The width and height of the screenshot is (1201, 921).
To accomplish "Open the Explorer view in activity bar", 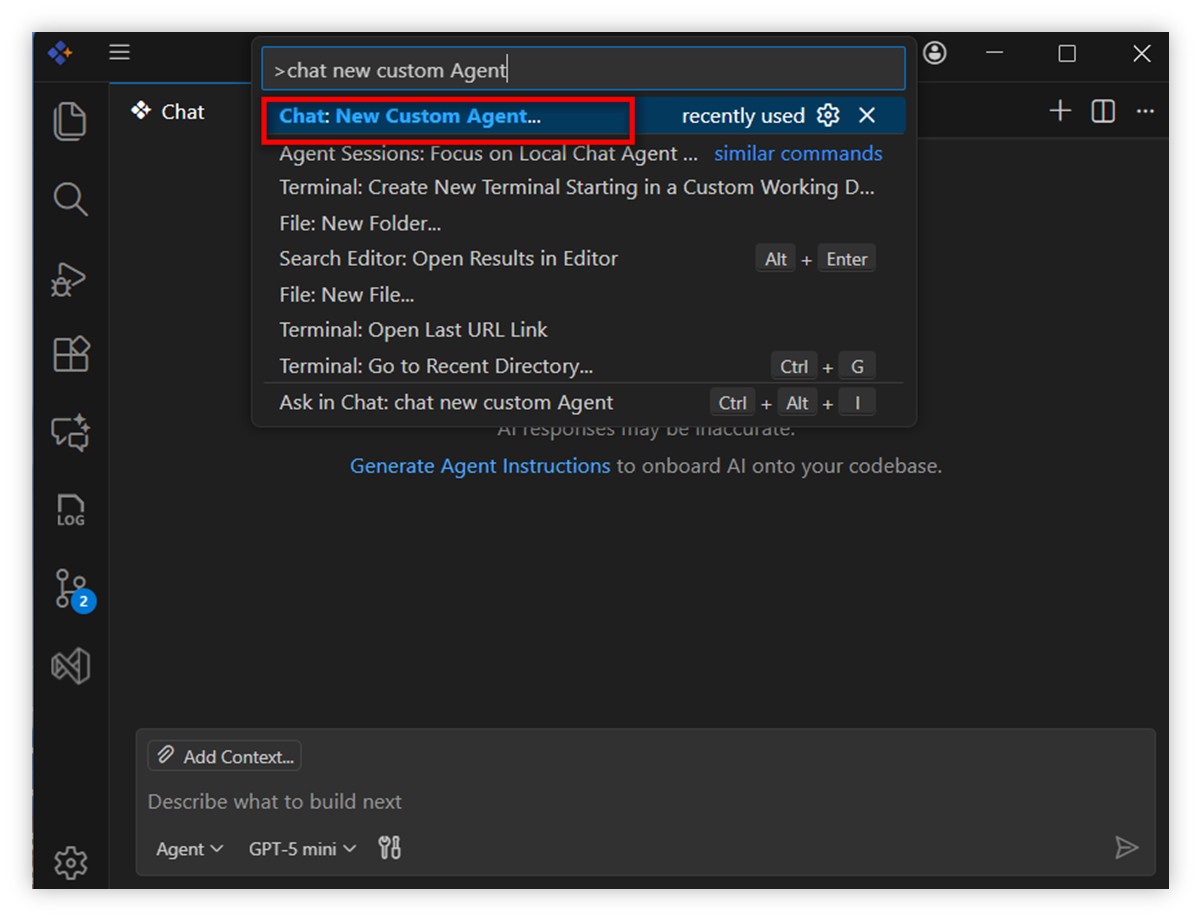I will point(70,122).
